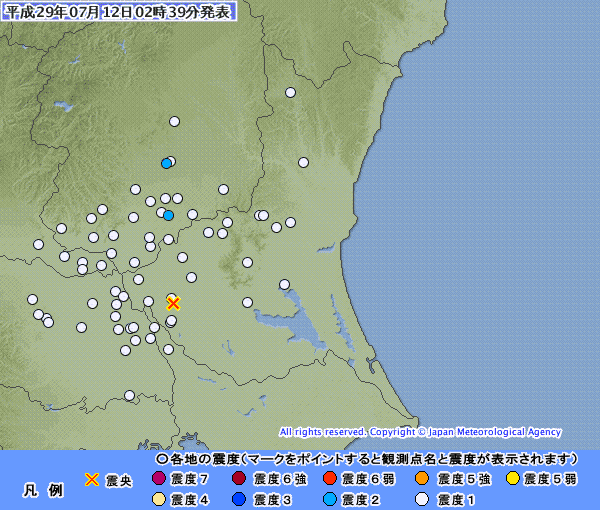Click the white 震度1 legend swatch
The height and width of the screenshot is (510, 600).
coord(422,499)
